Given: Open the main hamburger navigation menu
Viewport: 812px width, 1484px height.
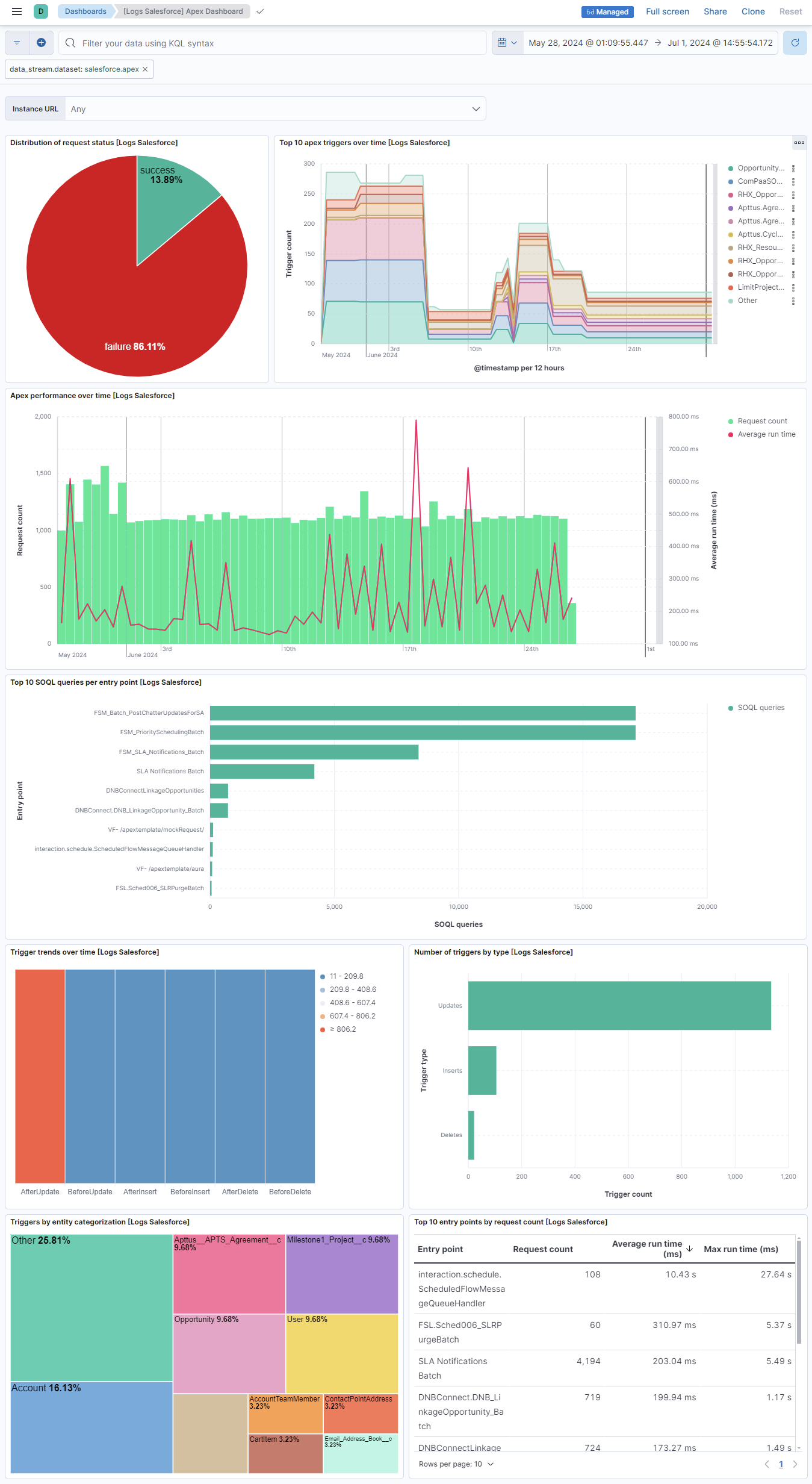Looking at the screenshot, I should tap(17, 11).
